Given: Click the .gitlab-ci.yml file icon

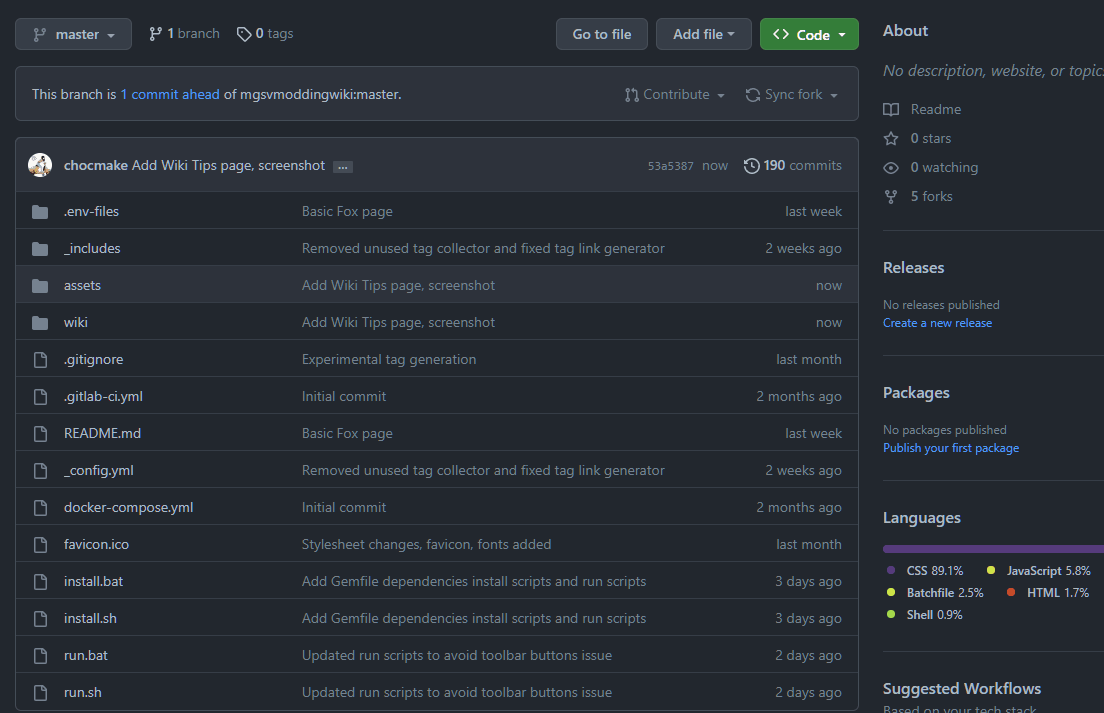Looking at the screenshot, I should (40, 397).
